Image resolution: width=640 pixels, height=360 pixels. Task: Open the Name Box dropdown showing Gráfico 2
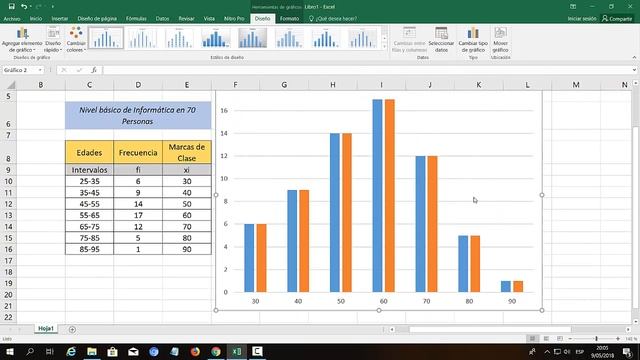point(40,70)
